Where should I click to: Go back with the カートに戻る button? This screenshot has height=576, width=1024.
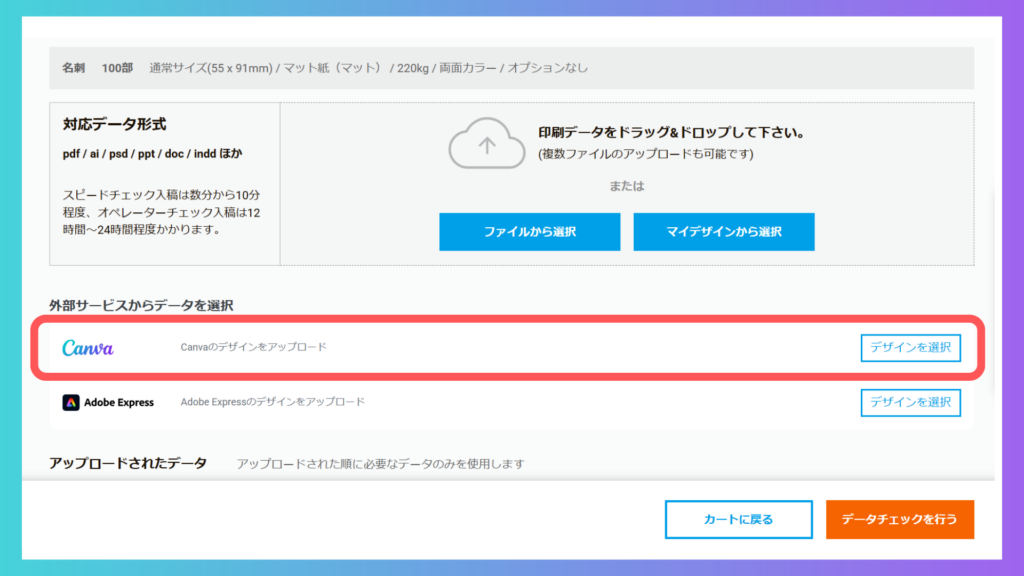point(738,519)
